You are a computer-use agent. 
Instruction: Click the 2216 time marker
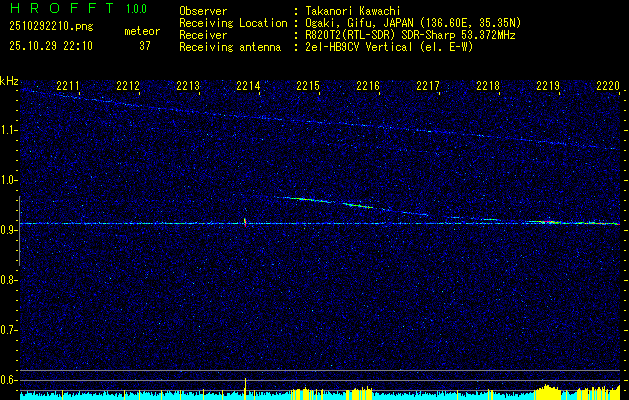click(368, 87)
